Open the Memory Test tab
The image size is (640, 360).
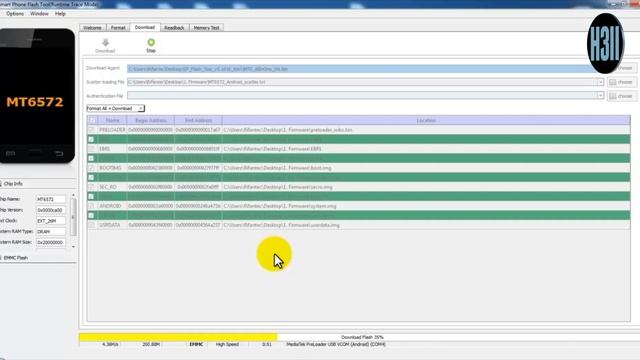click(x=207, y=28)
